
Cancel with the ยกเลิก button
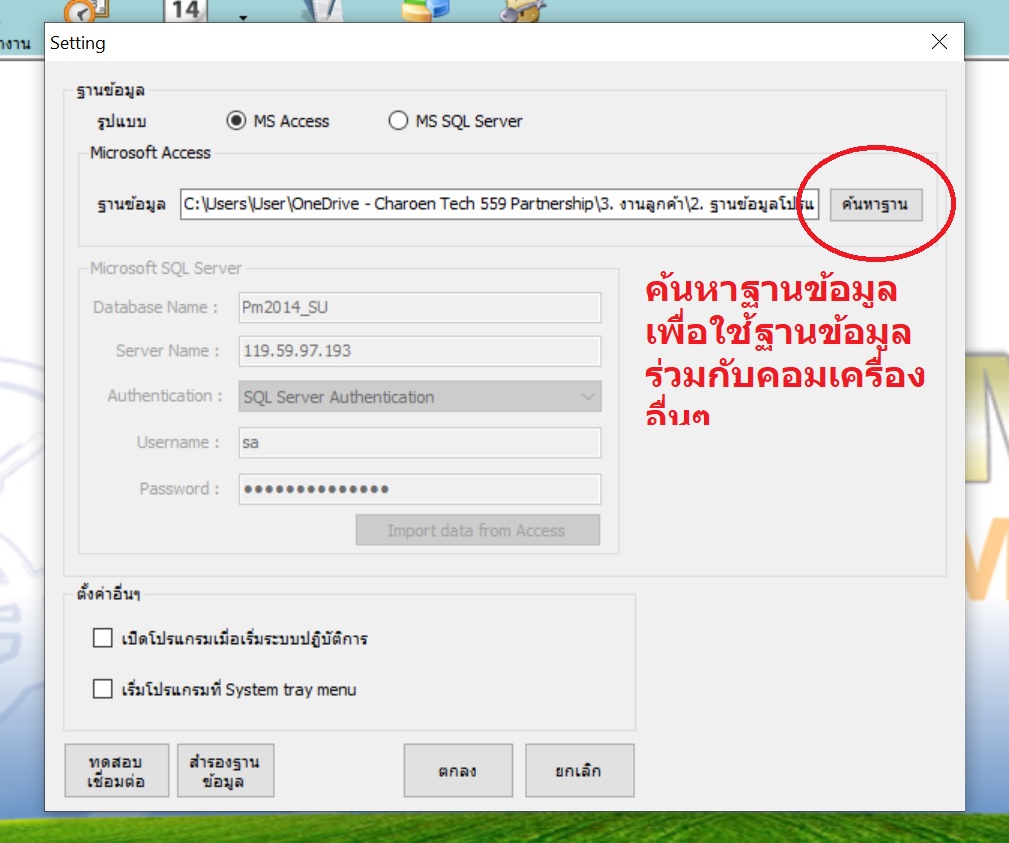tap(579, 771)
